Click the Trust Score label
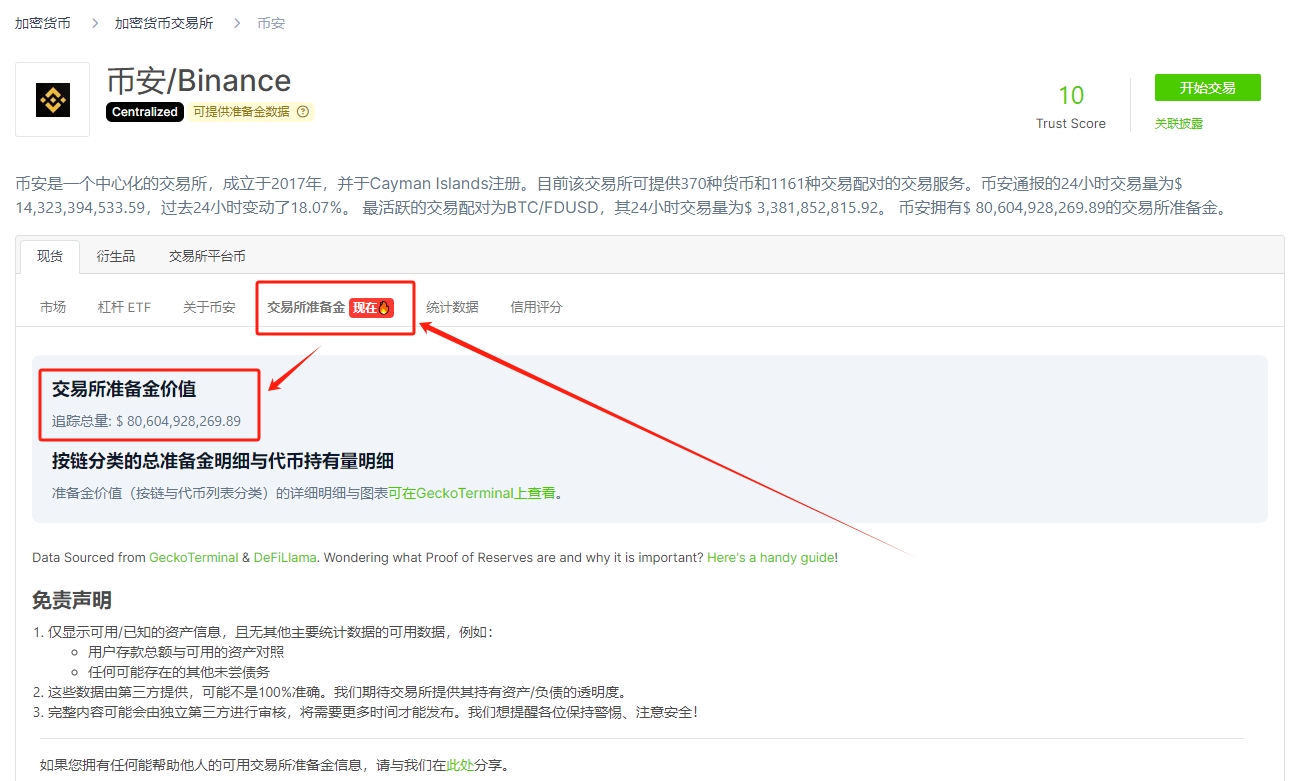1309x781 pixels. coord(1071,124)
